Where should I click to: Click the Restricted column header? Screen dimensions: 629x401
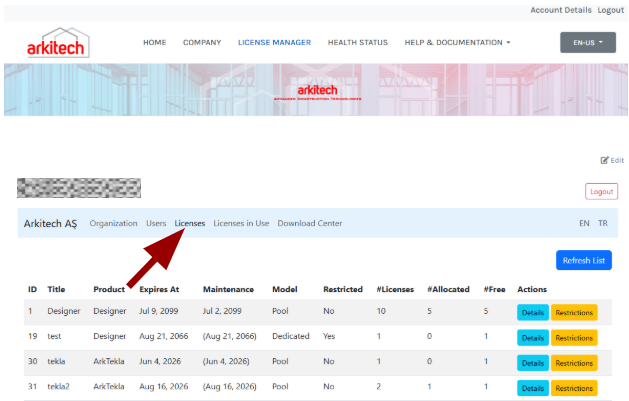coord(343,290)
